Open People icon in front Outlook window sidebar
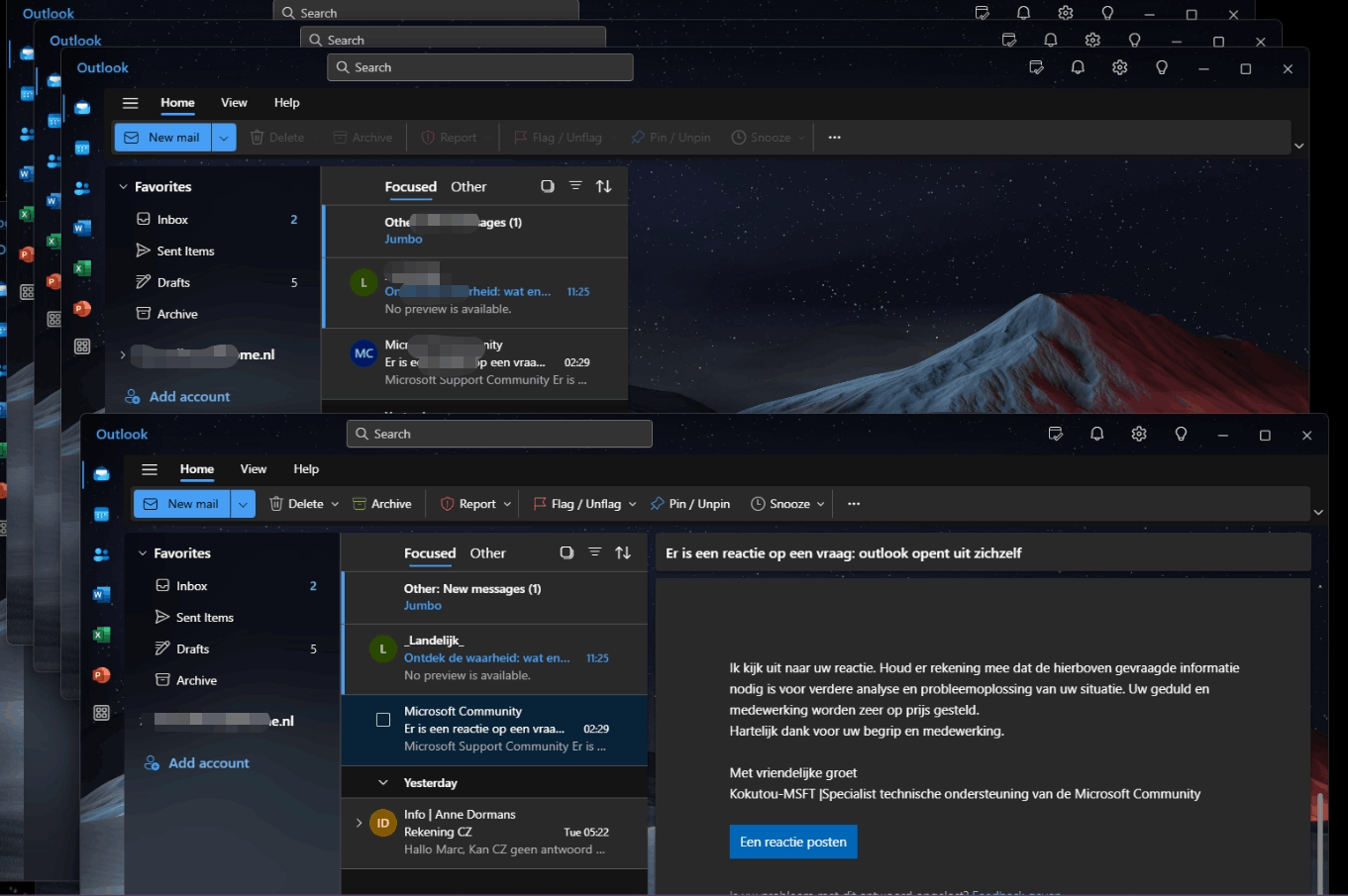Image resolution: width=1348 pixels, height=896 pixels. click(x=101, y=554)
